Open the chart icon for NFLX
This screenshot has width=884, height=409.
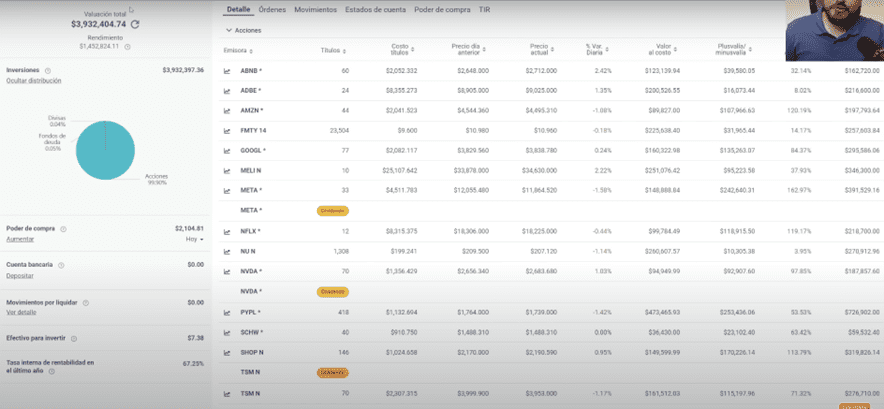pyautogui.click(x=228, y=231)
